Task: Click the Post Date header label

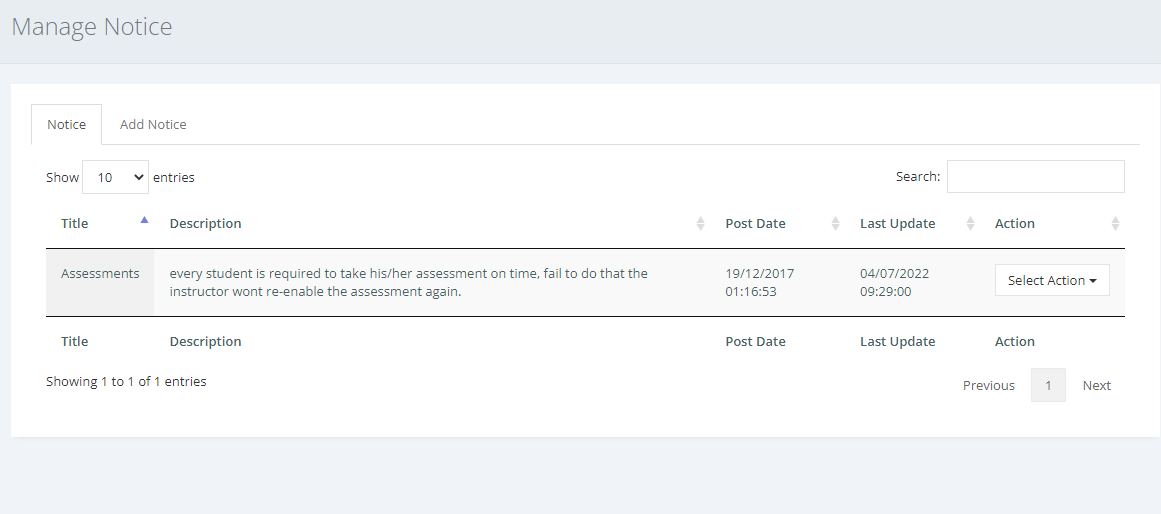Action: [x=755, y=224]
